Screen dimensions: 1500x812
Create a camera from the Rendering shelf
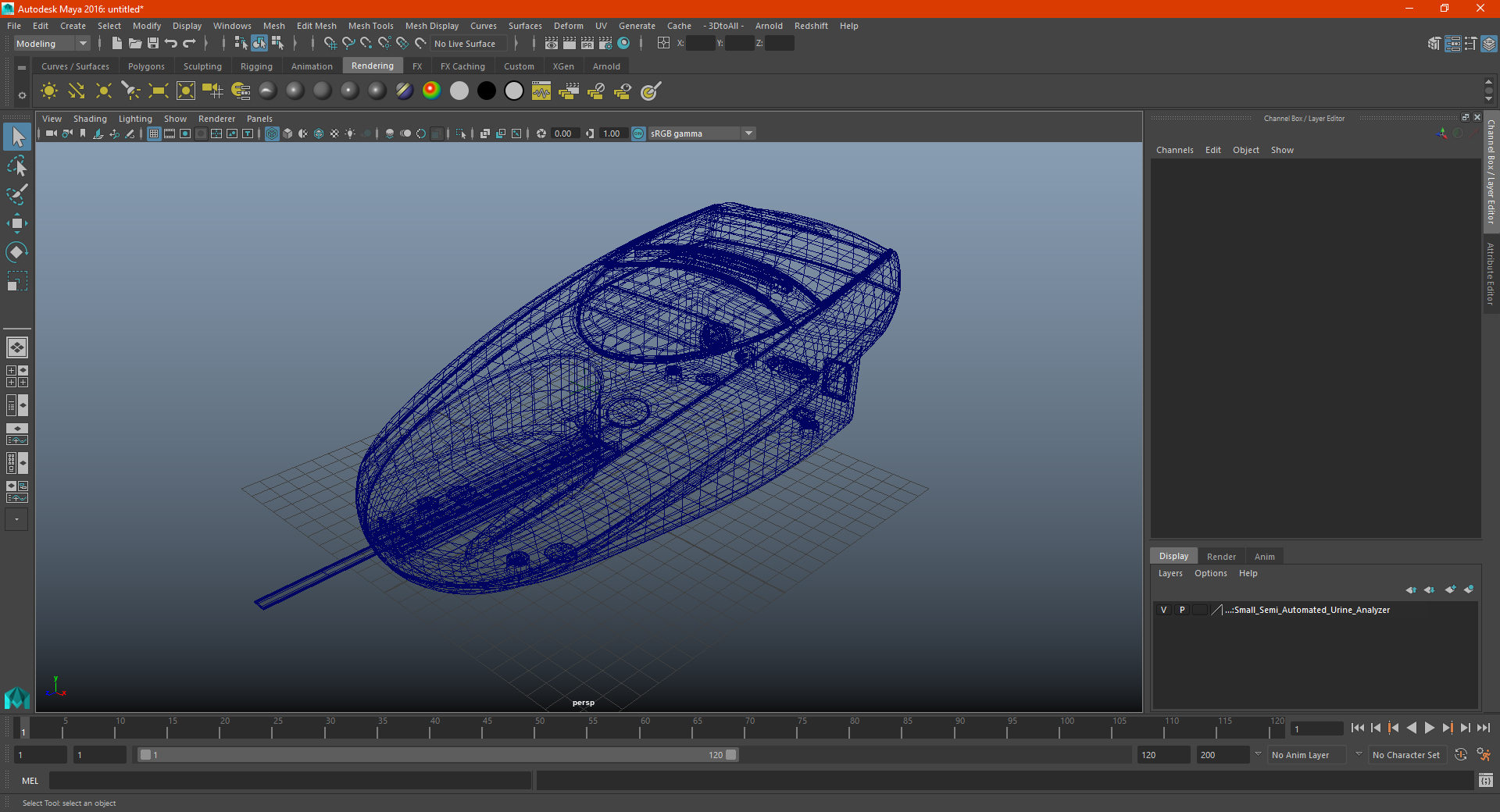[213, 91]
